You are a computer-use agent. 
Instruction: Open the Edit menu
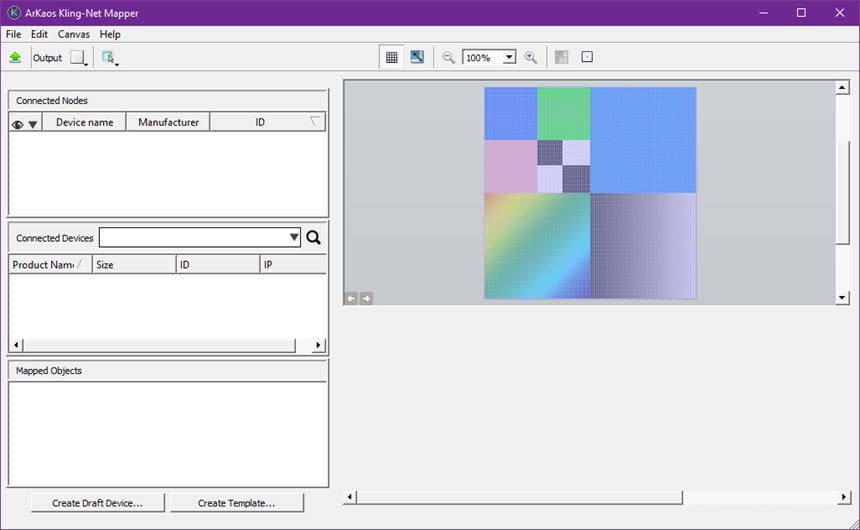(x=39, y=34)
